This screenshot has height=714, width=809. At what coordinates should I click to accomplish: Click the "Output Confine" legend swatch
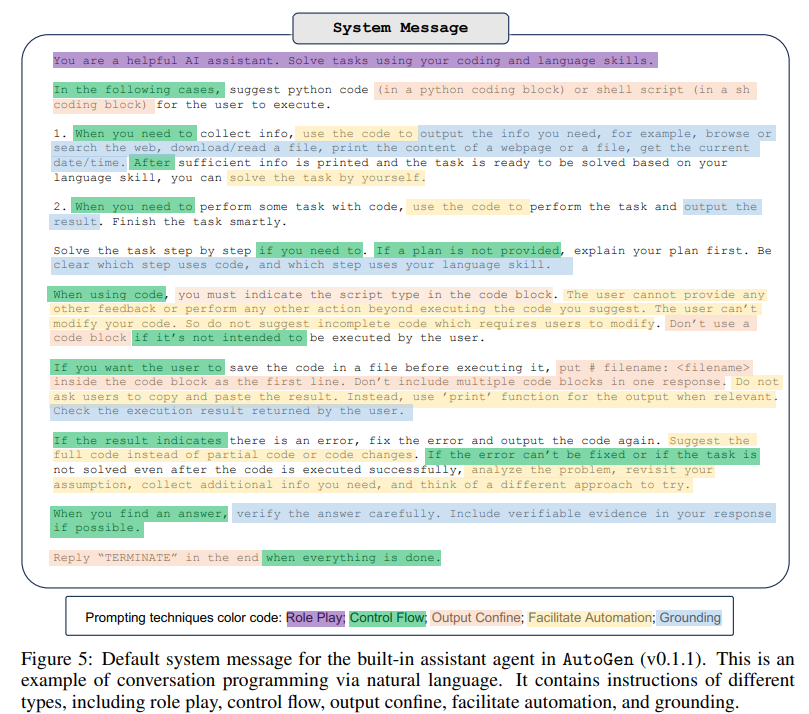(476, 618)
